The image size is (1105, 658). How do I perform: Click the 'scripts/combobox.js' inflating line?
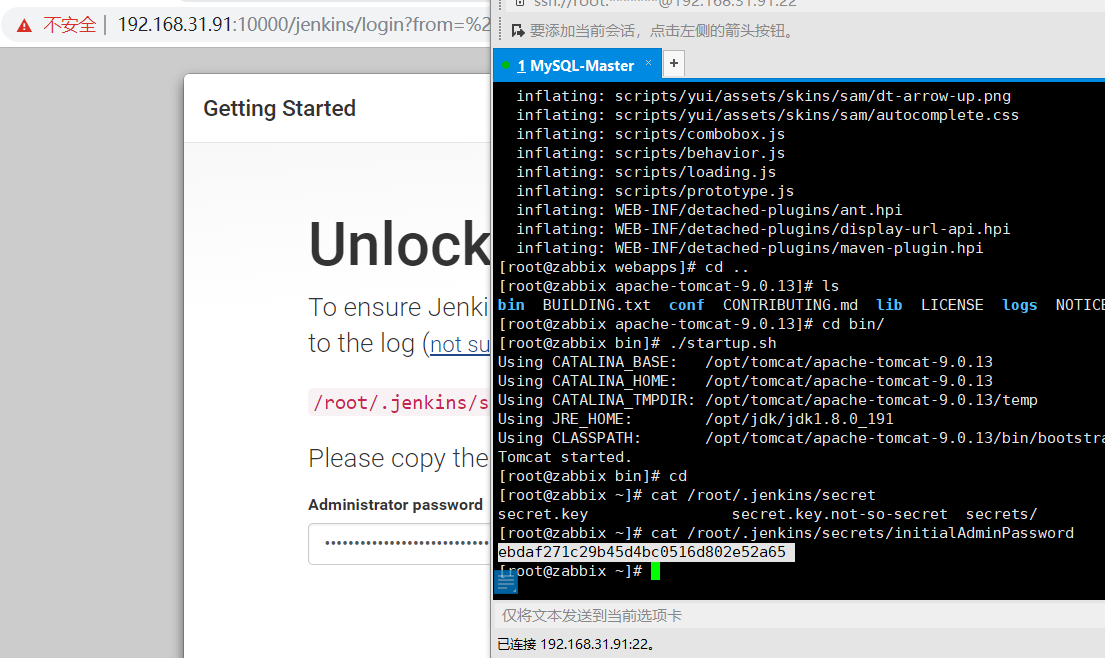pyautogui.click(x=650, y=134)
